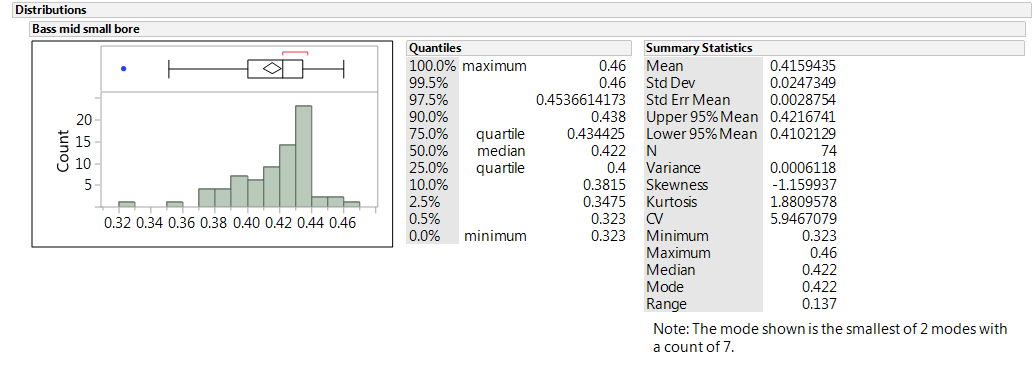Click the 99.5% quantile row label

[429, 84]
